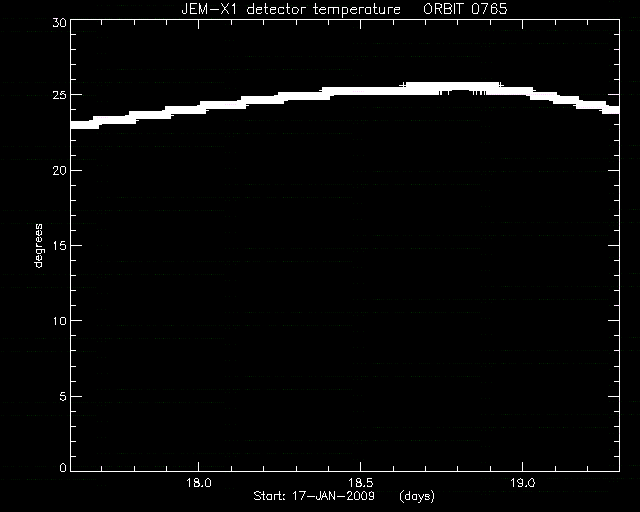Click the y-axis tick label 30

coord(59,22)
